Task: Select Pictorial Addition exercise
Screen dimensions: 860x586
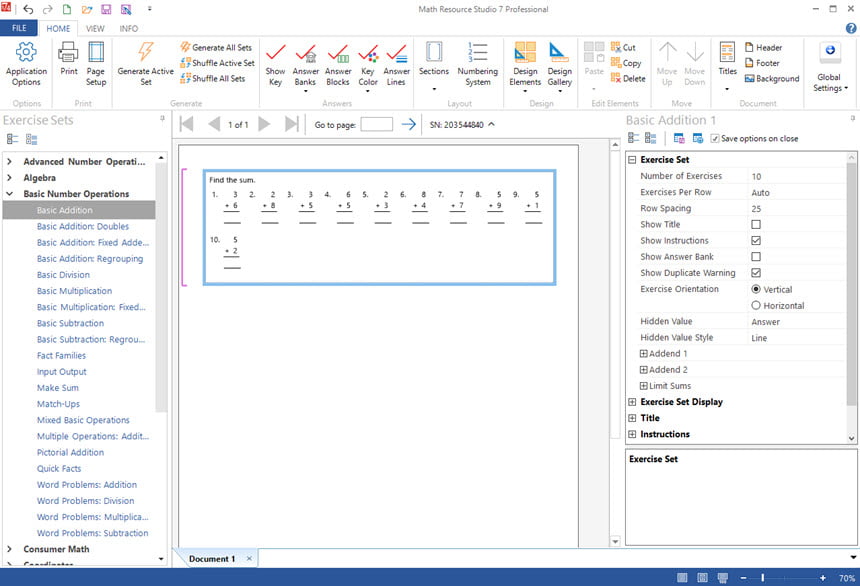Action: pos(70,453)
